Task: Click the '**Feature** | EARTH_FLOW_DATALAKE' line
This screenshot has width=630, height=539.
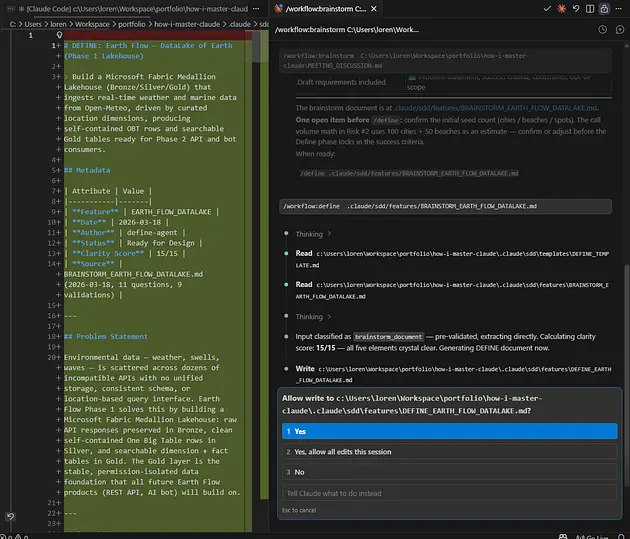Action: point(141,212)
